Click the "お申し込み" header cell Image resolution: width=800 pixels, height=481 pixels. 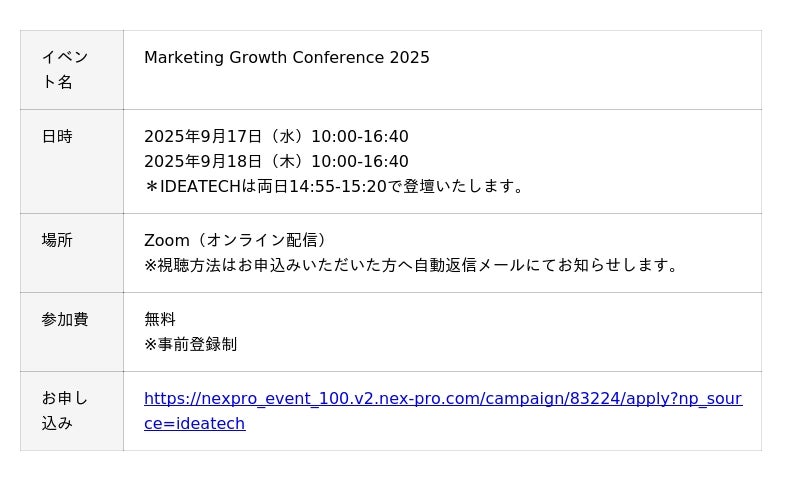[65, 410]
